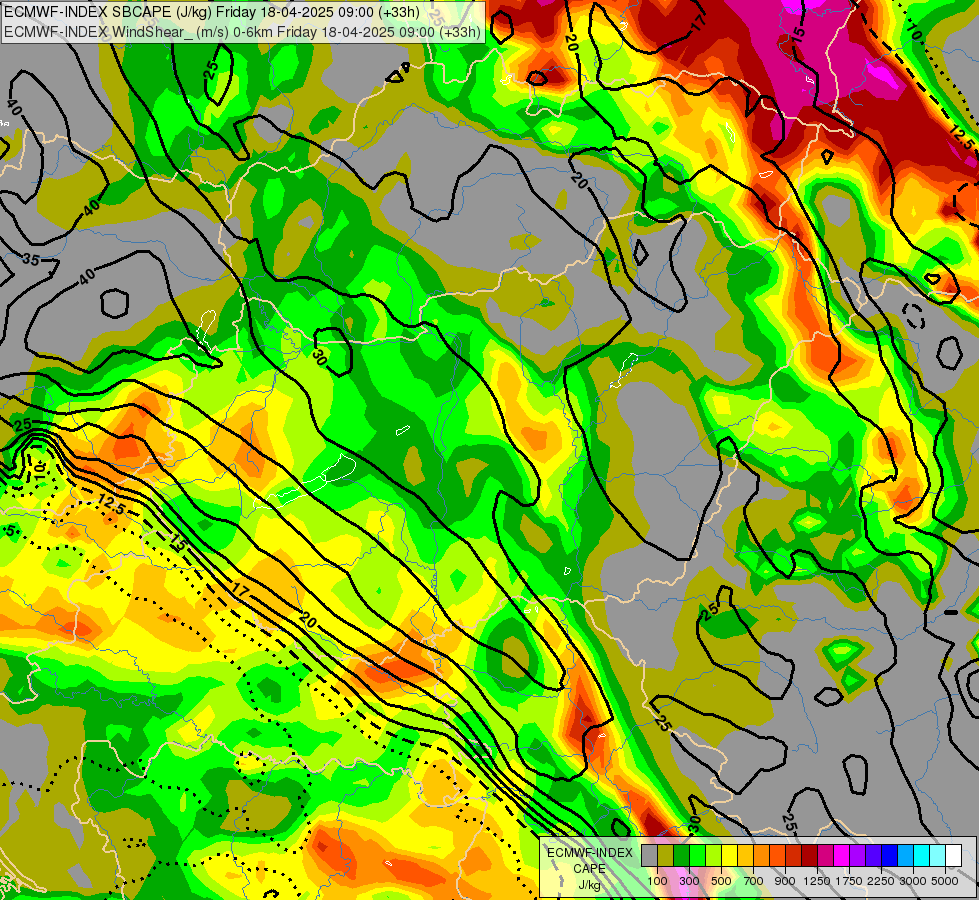Click the 2250 value in the legend scale
This screenshot has height=900, width=979.
tap(881, 881)
